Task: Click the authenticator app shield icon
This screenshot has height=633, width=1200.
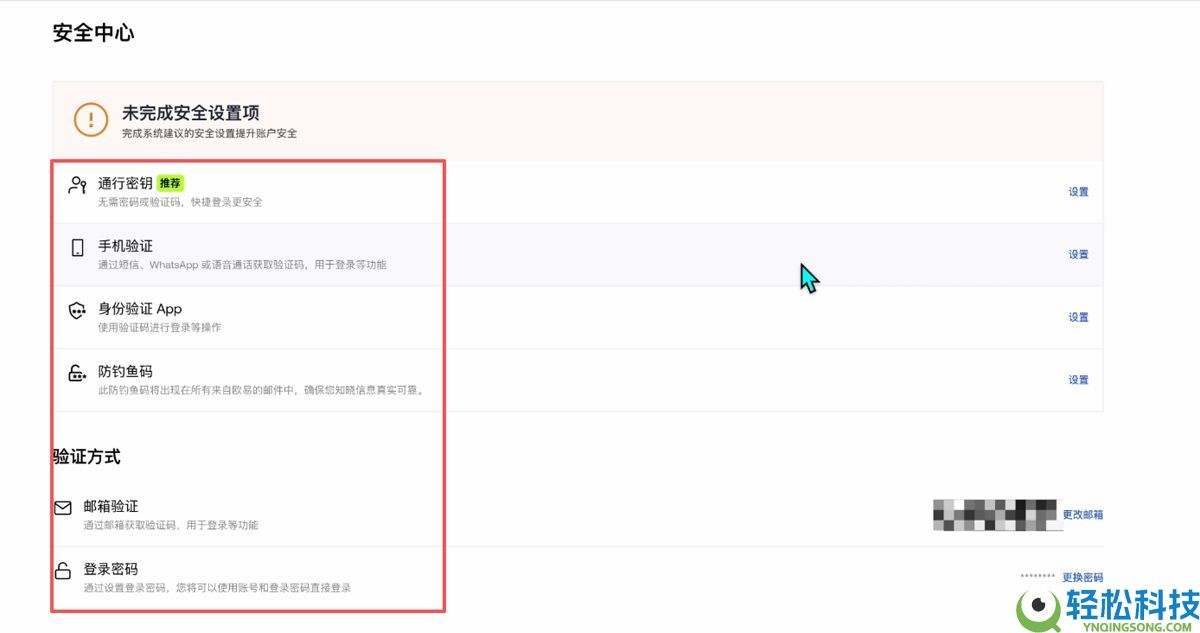Action: tap(77, 311)
